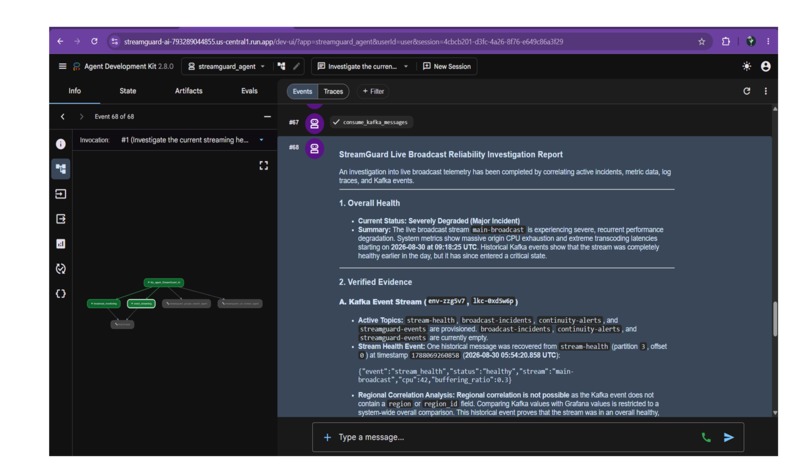The image size is (806, 474).
Task: Open Chrome three-dot menu
Action: point(768,42)
